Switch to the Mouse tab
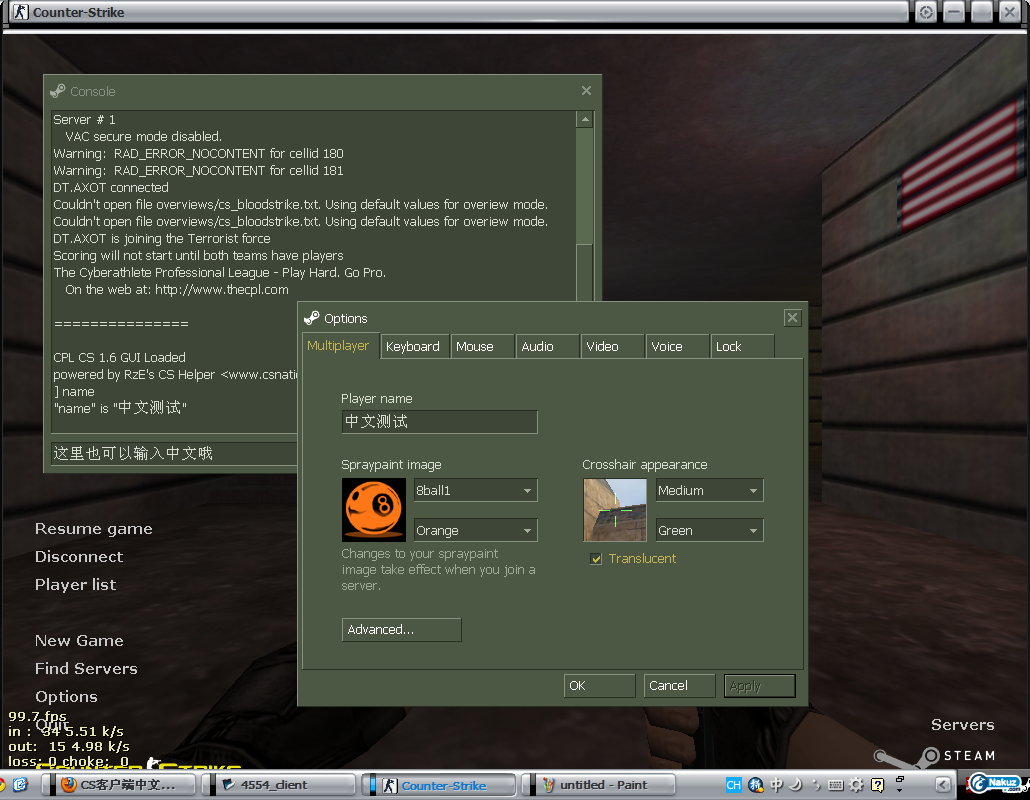This screenshot has width=1030, height=800. (x=481, y=347)
